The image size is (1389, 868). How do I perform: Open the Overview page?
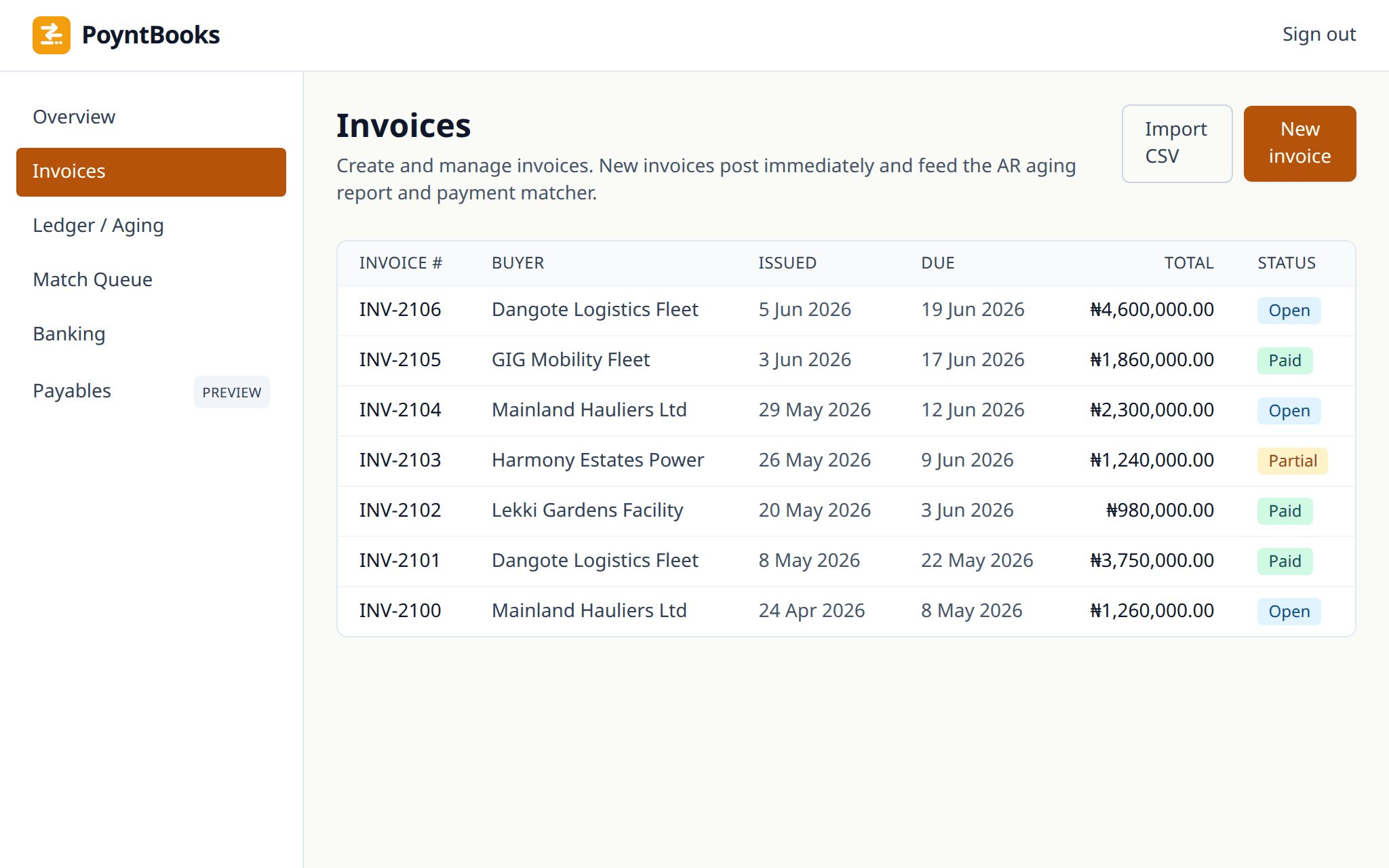point(151,117)
